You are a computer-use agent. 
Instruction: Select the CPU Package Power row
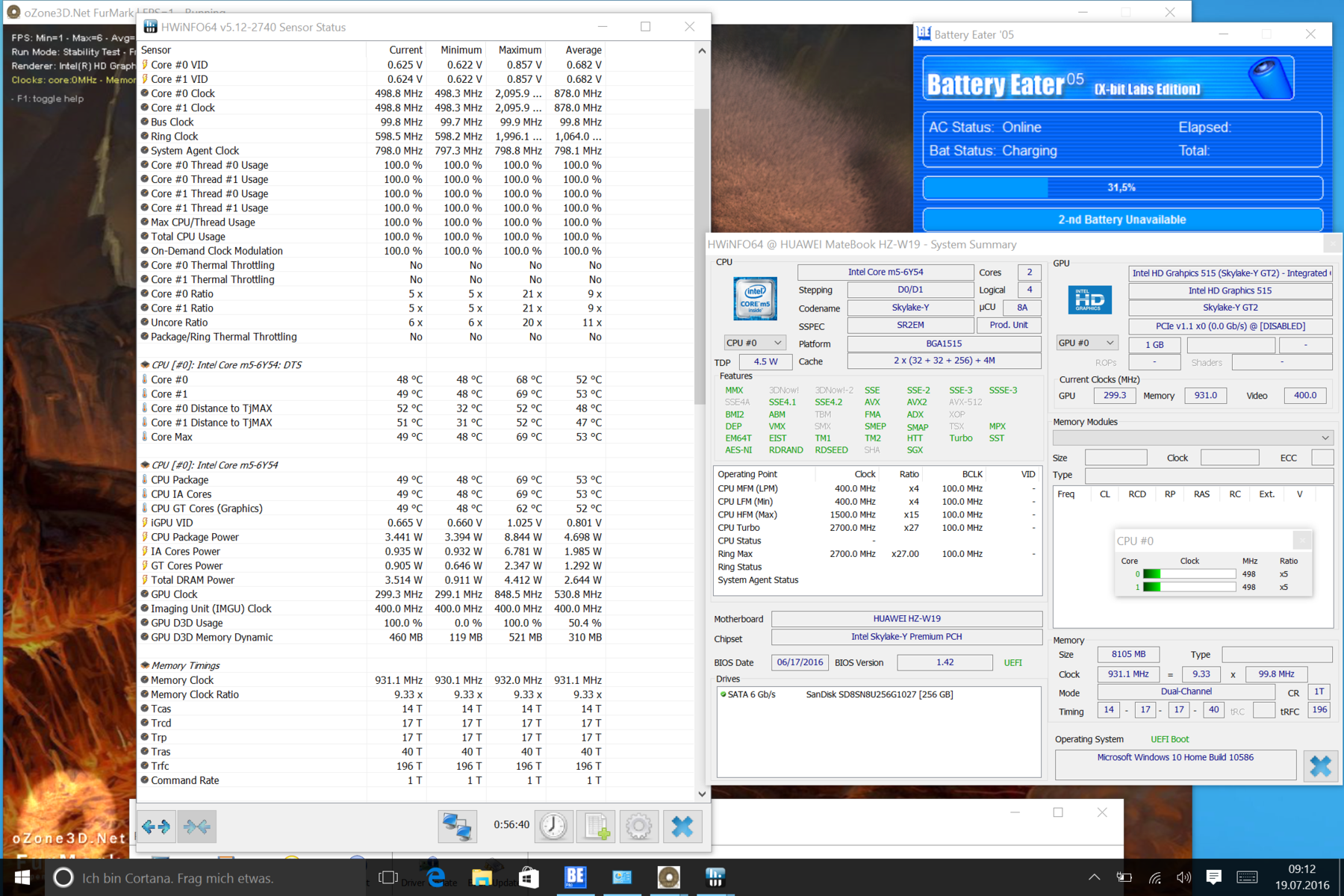(372, 537)
